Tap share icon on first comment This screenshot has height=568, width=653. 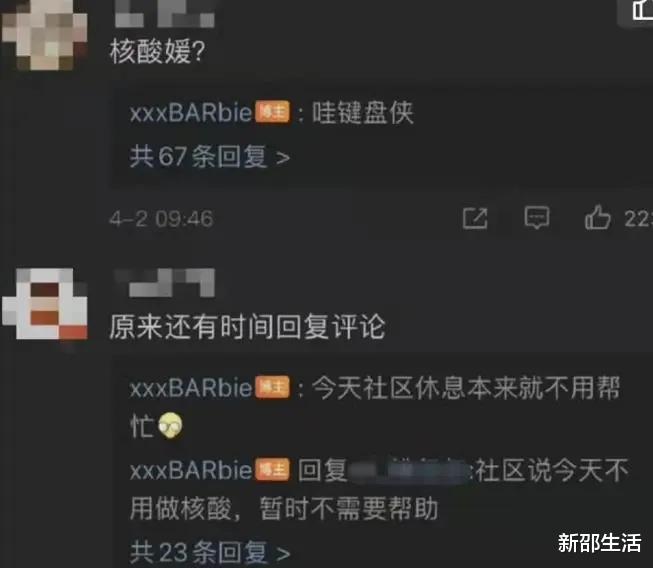coord(475,218)
